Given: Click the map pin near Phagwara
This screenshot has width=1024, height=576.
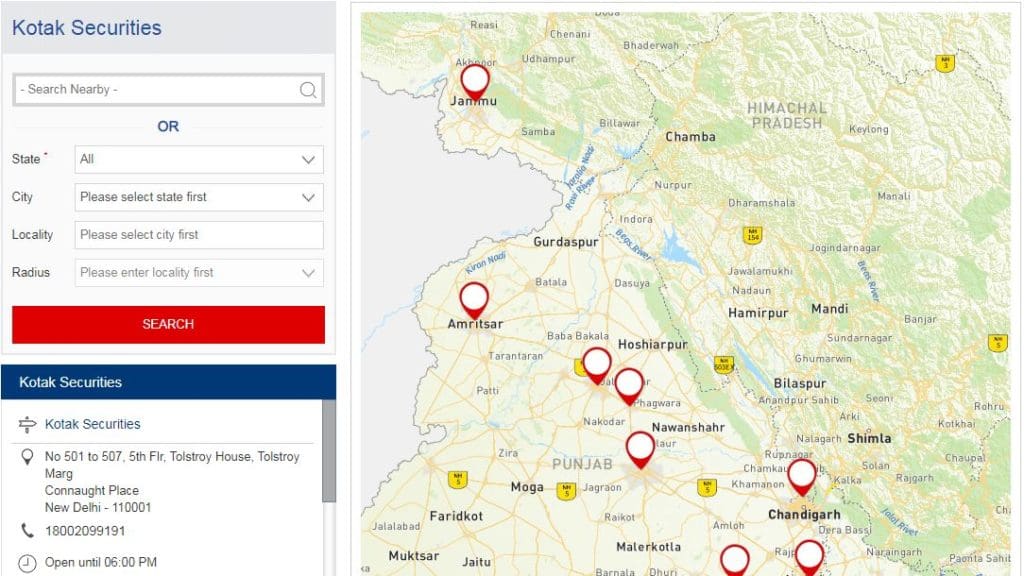Looking at the screenshot, I should 629,387.
